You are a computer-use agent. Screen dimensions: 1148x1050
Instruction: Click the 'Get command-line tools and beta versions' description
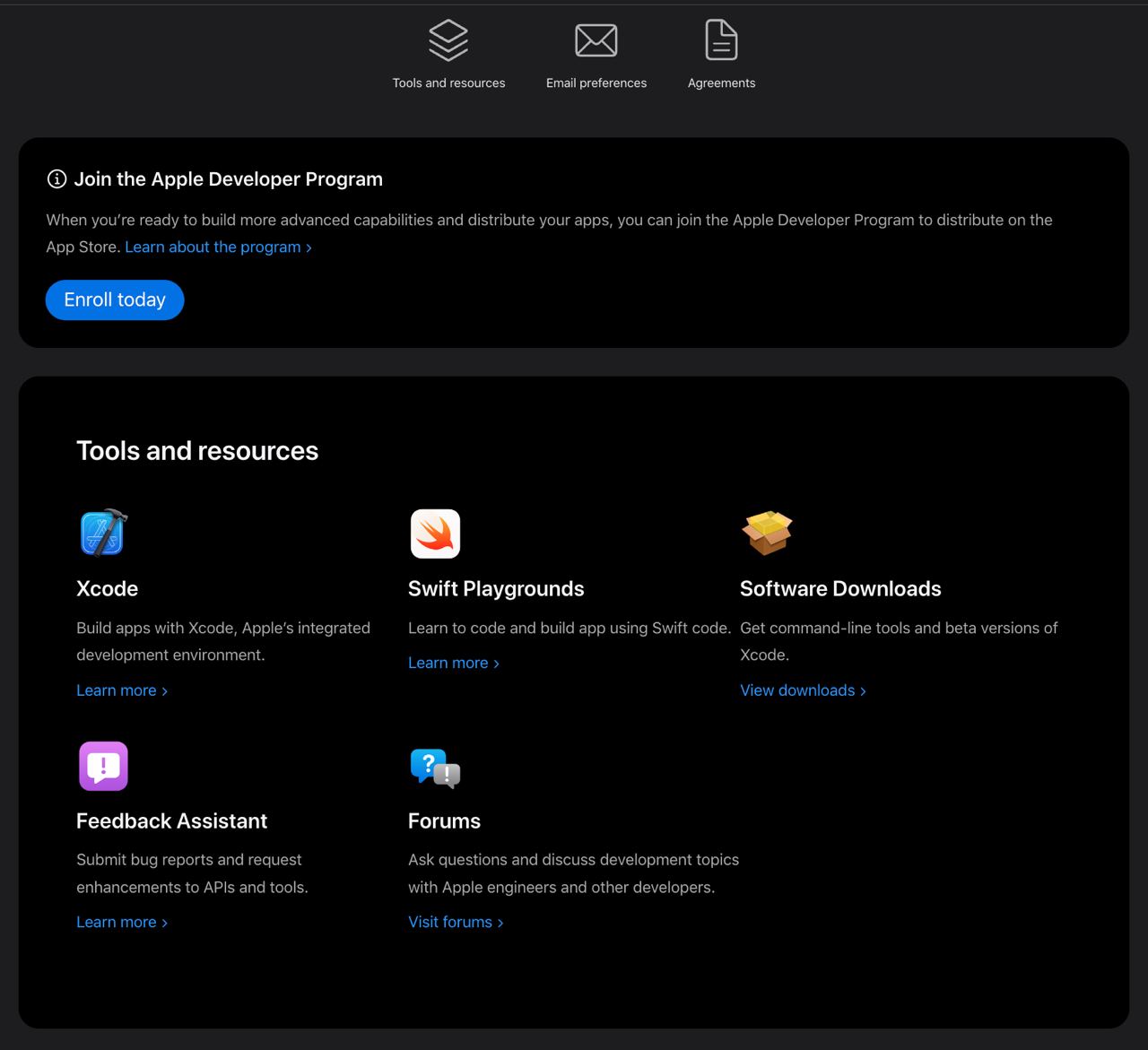coord(899,641)
